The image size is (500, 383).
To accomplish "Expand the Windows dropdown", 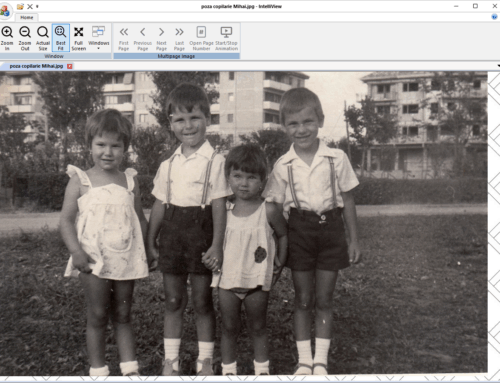I will click(x=99, y=38).
